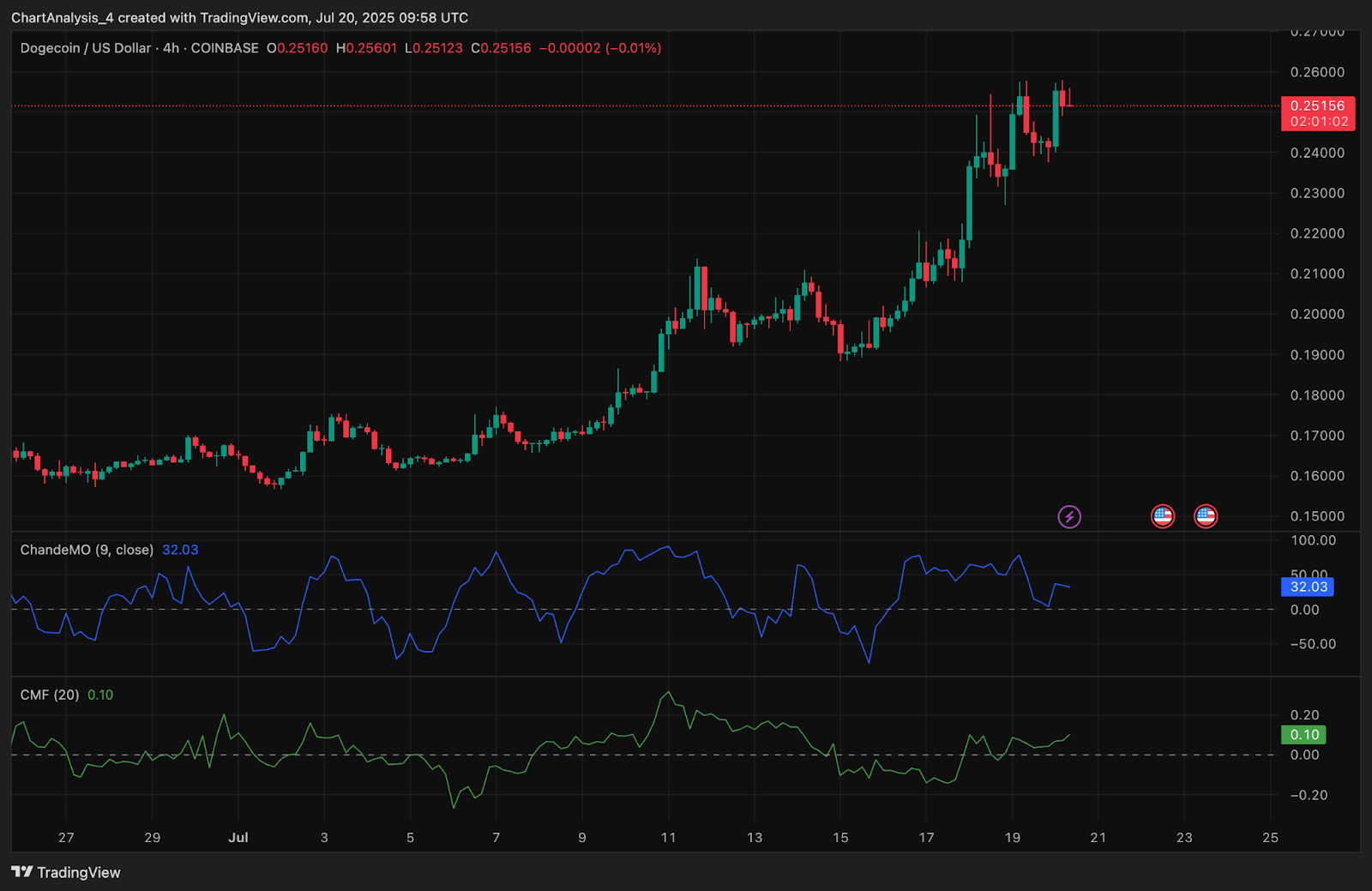Click the Jul label on the date axis
Screen dimensions: 1372x891
point(238,837)
